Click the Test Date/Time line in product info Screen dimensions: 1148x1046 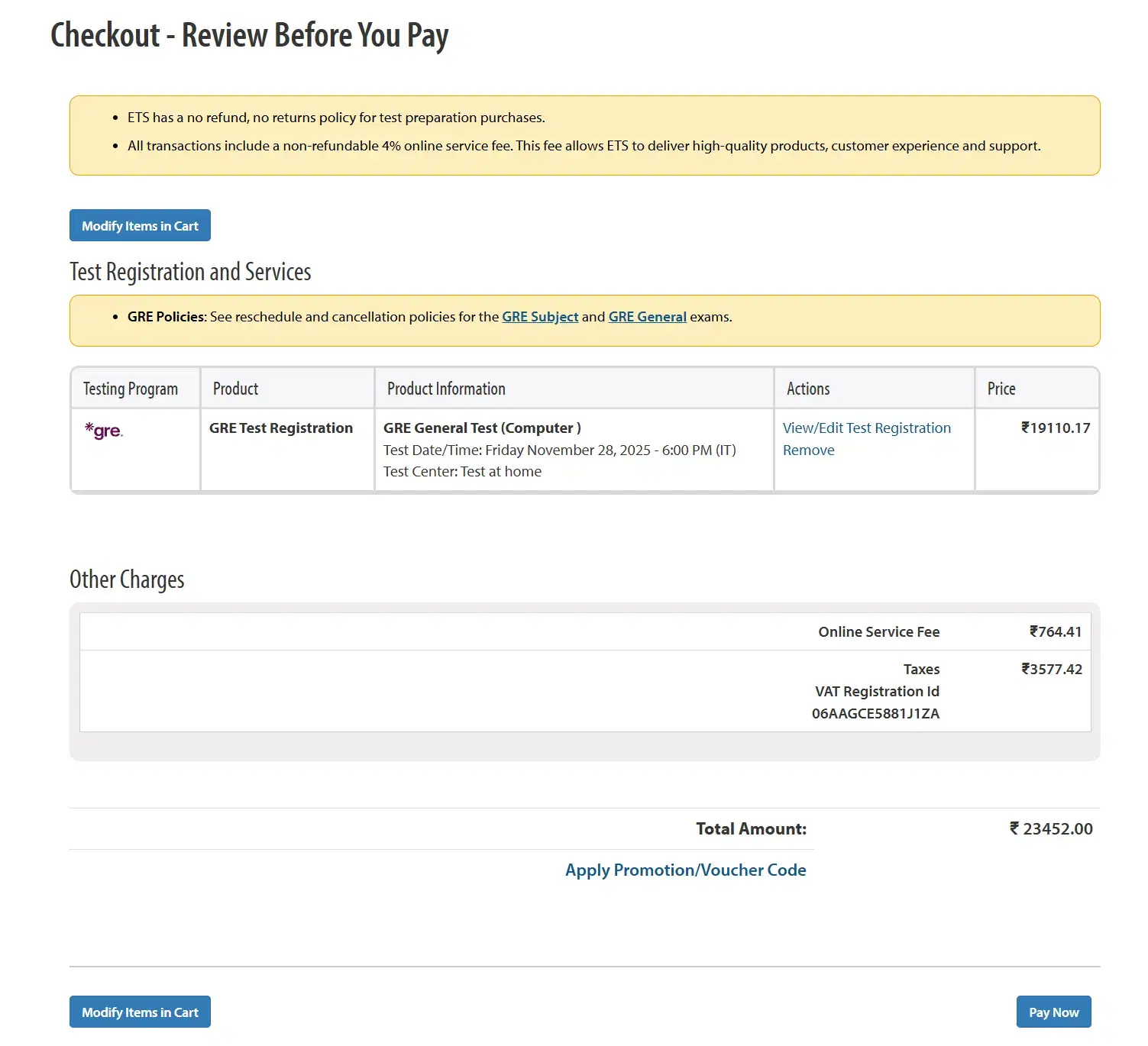click(x=559, y=450)
